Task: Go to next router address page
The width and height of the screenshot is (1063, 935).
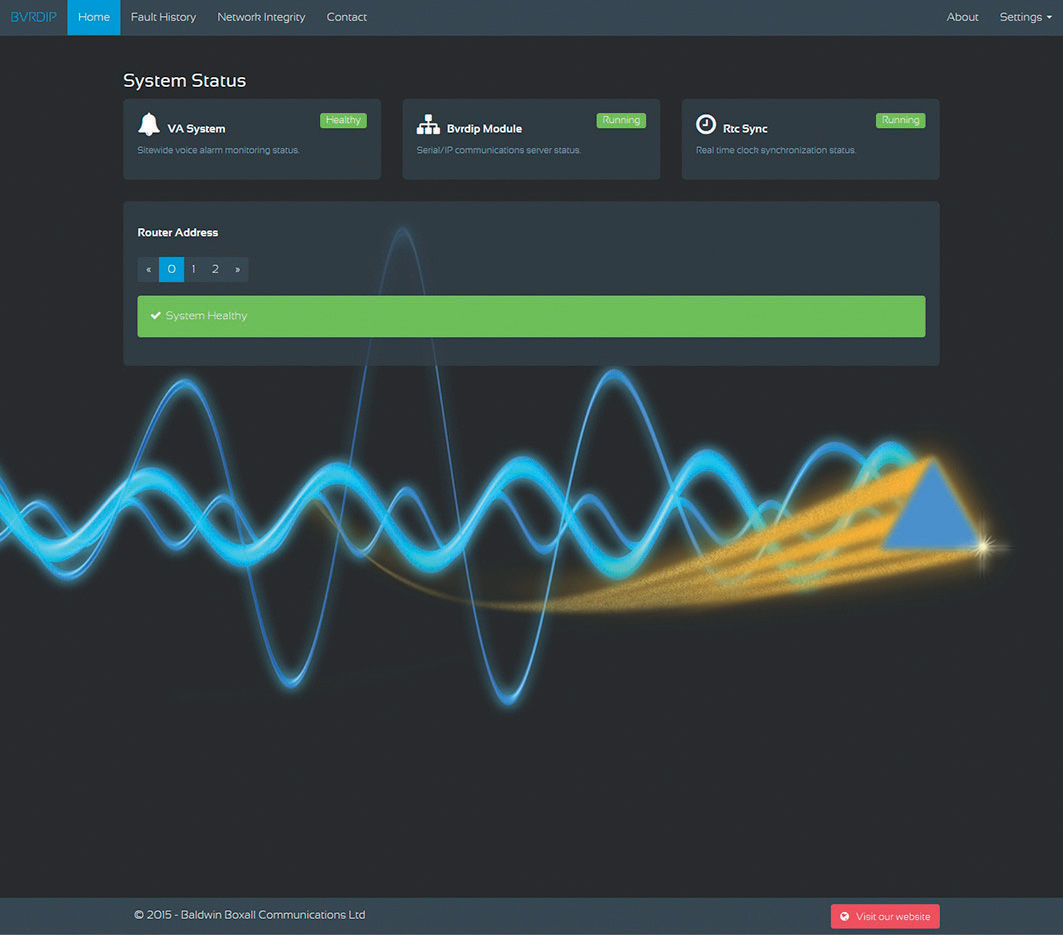Action: (237, 269)
